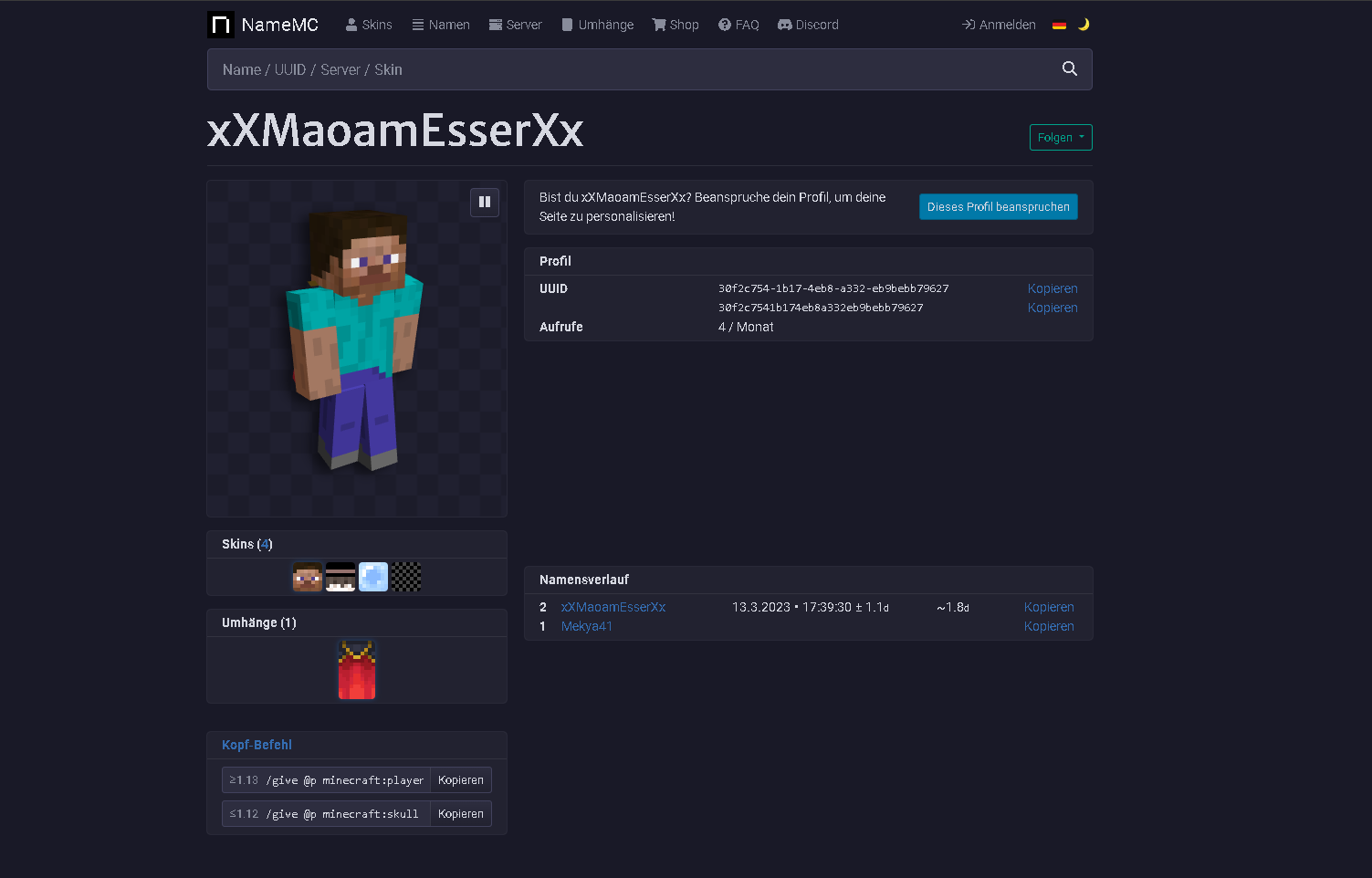This screenshot has height=878, width=1372.
Task: Open the Shop page
Action: pos(676,25)
